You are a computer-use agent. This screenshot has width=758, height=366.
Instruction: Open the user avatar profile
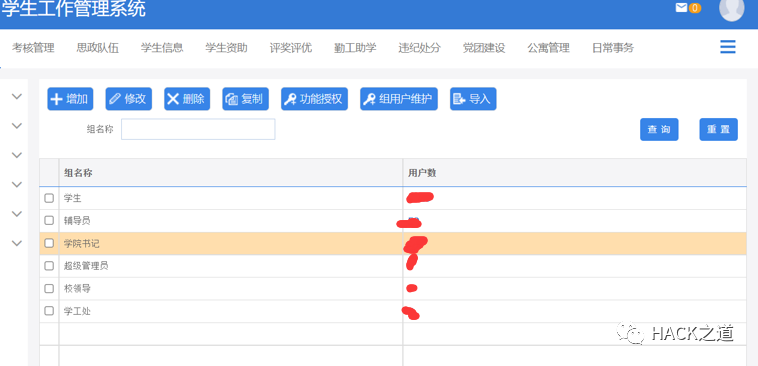click(731, 9)
